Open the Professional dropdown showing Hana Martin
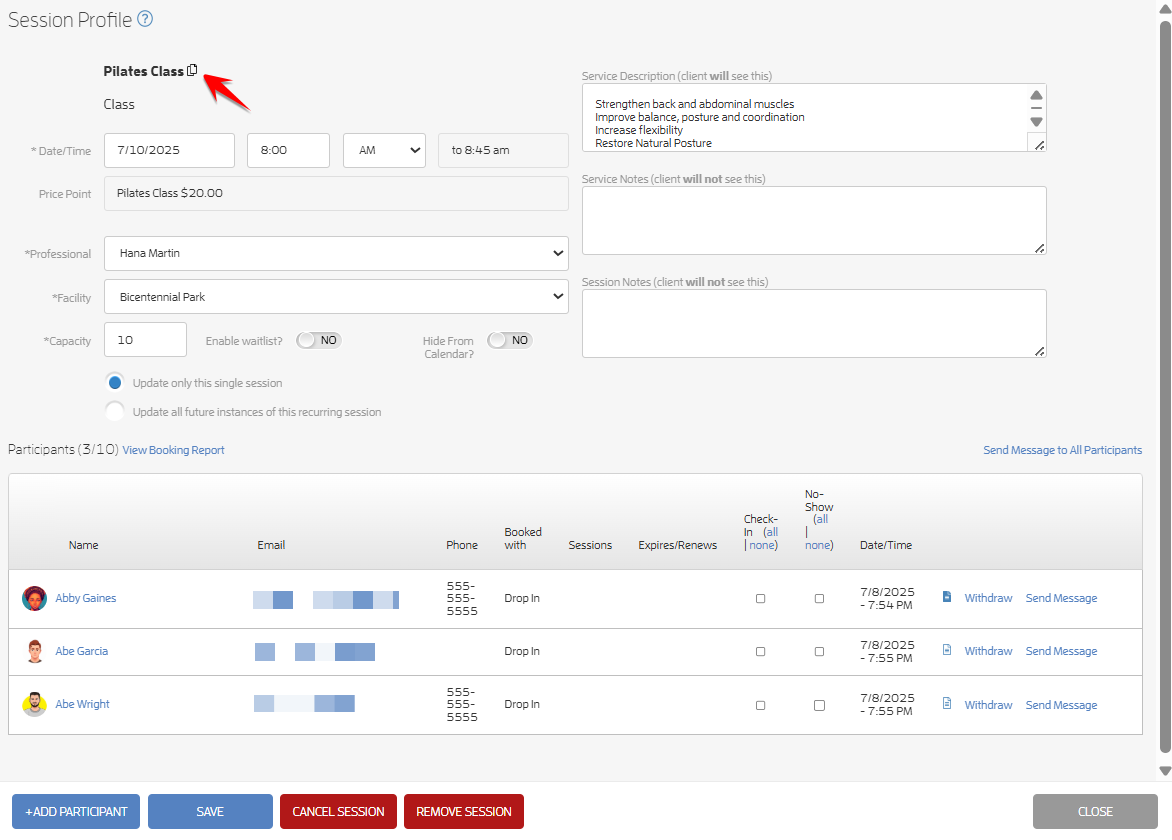The width and height of the screenshot is (1172, 840). (x=336, y=253)
